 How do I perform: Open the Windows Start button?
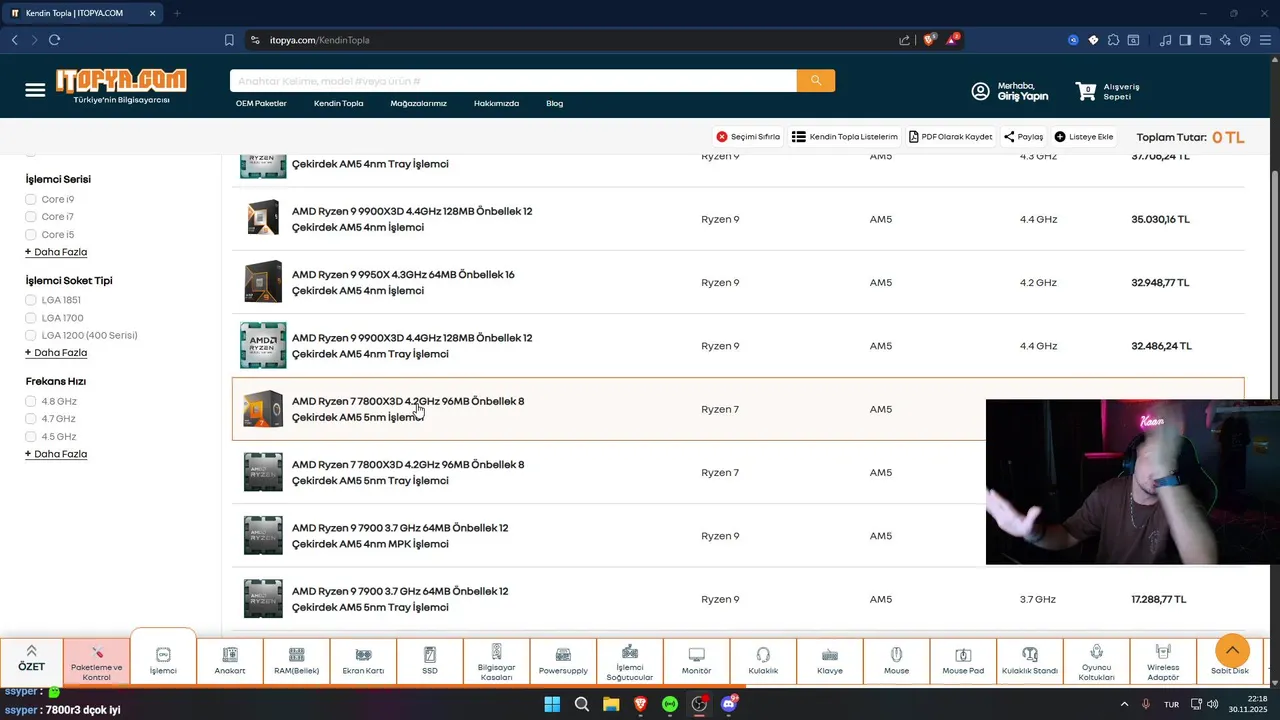[x=552, y=704]
